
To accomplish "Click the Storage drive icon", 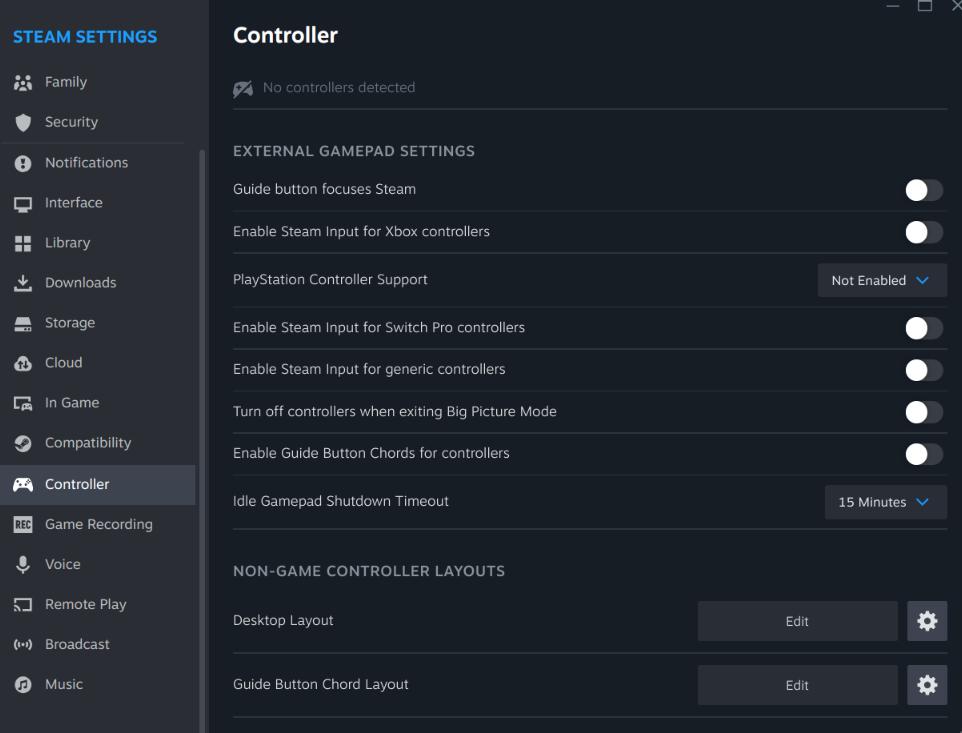I will pyautogui.click(x=23, y=323).
